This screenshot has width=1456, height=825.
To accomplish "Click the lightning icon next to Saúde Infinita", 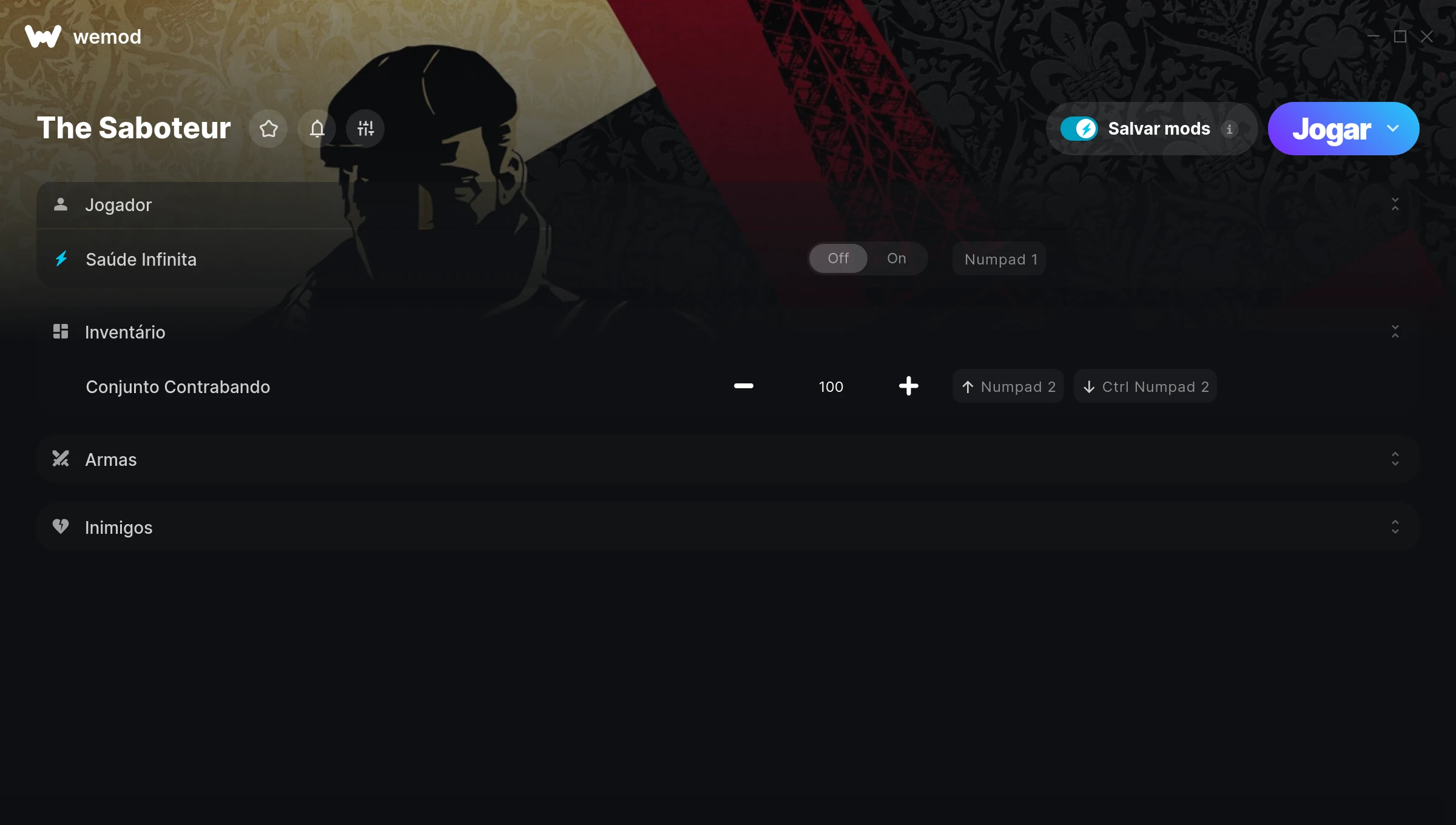I will [61, 259].
